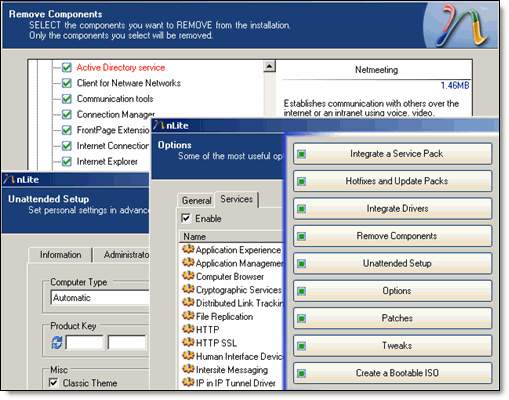Screen dimensions: 509x400
Task: Click the Patches task button
Action: 393,318
